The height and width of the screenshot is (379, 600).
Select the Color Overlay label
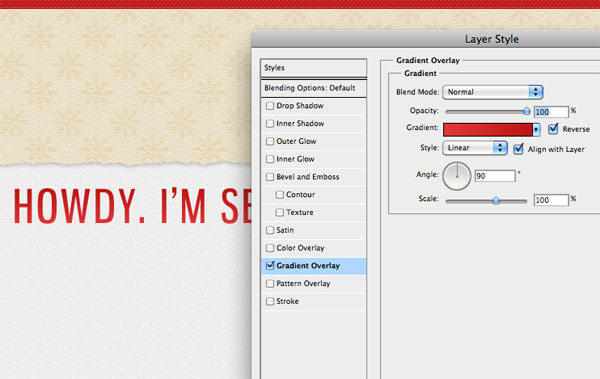coord(300,248)
